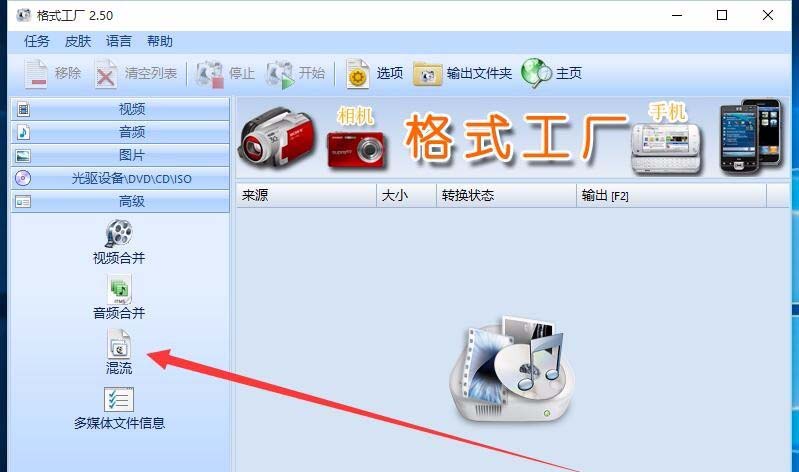Click the 输出文件夹 text label

point(479,73)
